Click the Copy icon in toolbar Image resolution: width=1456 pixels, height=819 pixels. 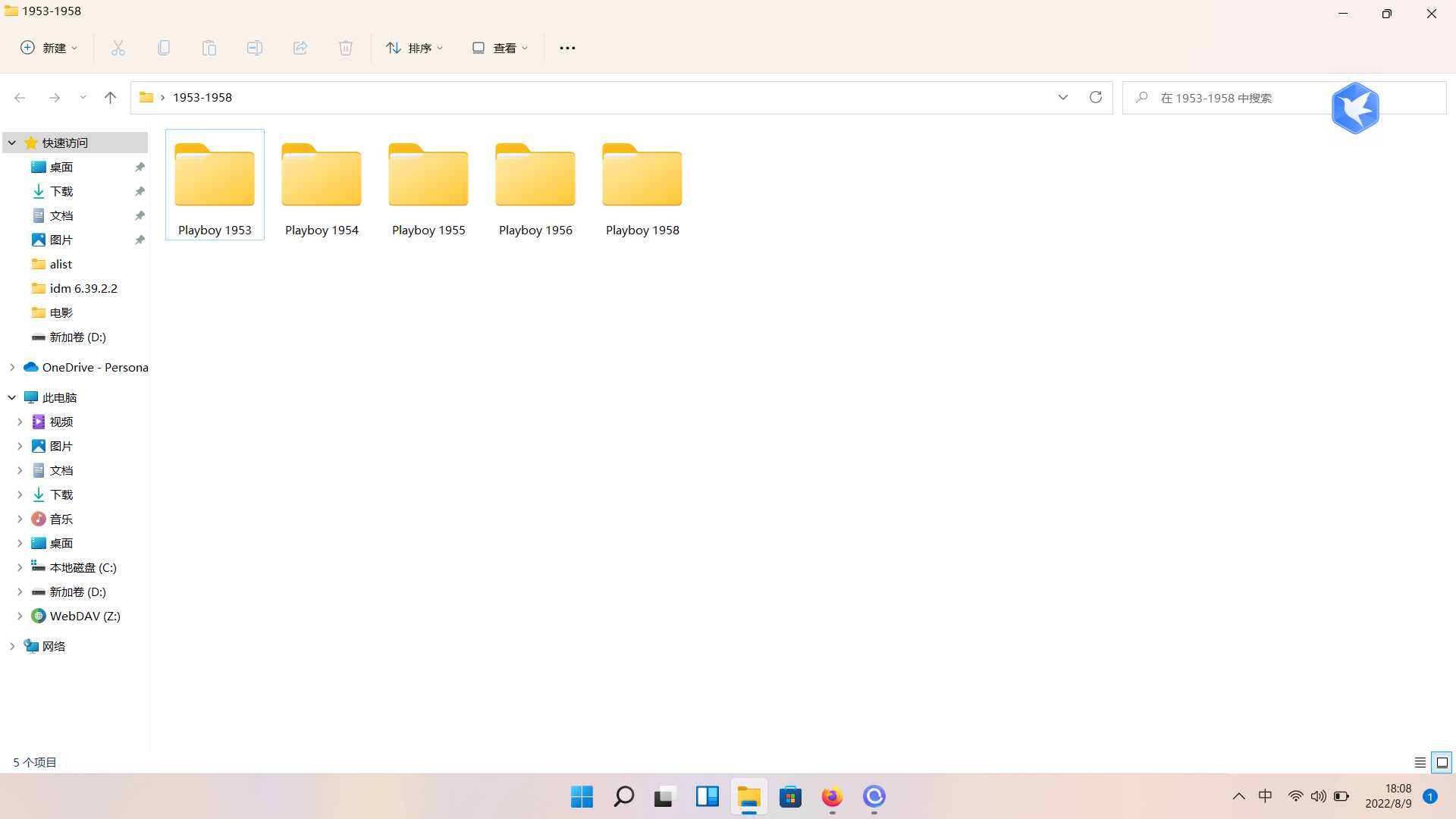[x=164, y=48]
